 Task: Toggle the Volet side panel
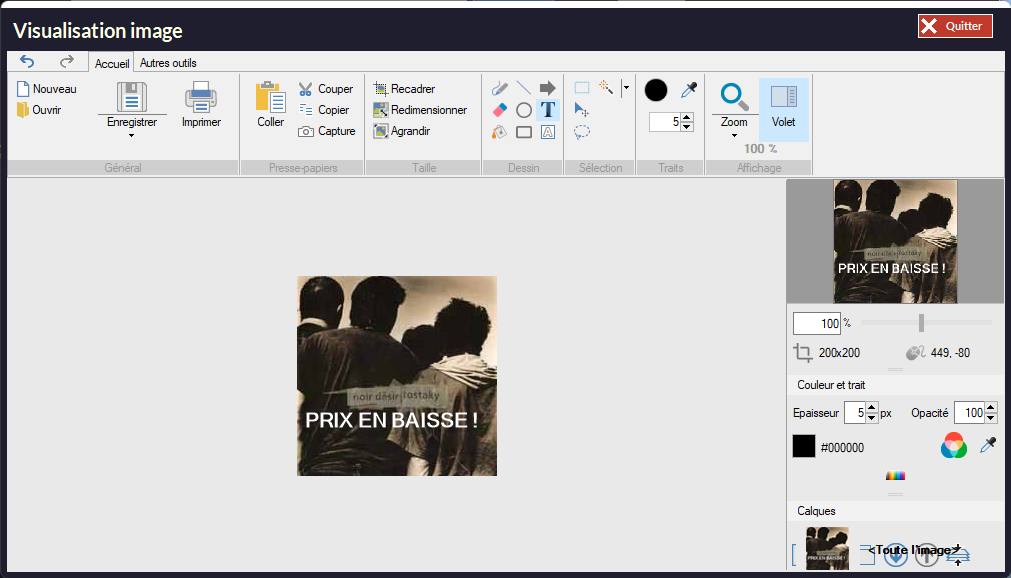point(783,108)
